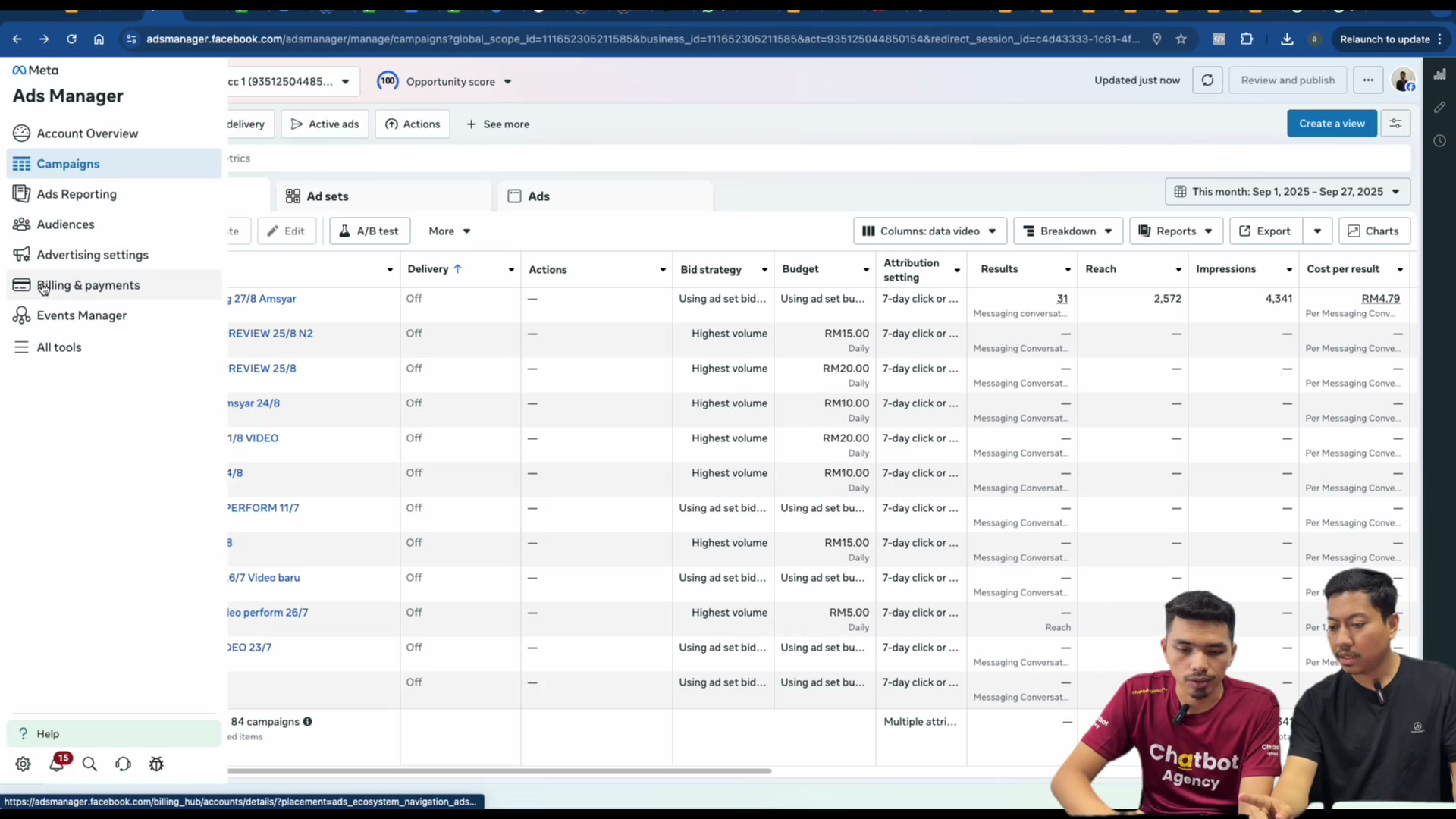Open the browser extensions puzzle icon

pos(1247,39)
